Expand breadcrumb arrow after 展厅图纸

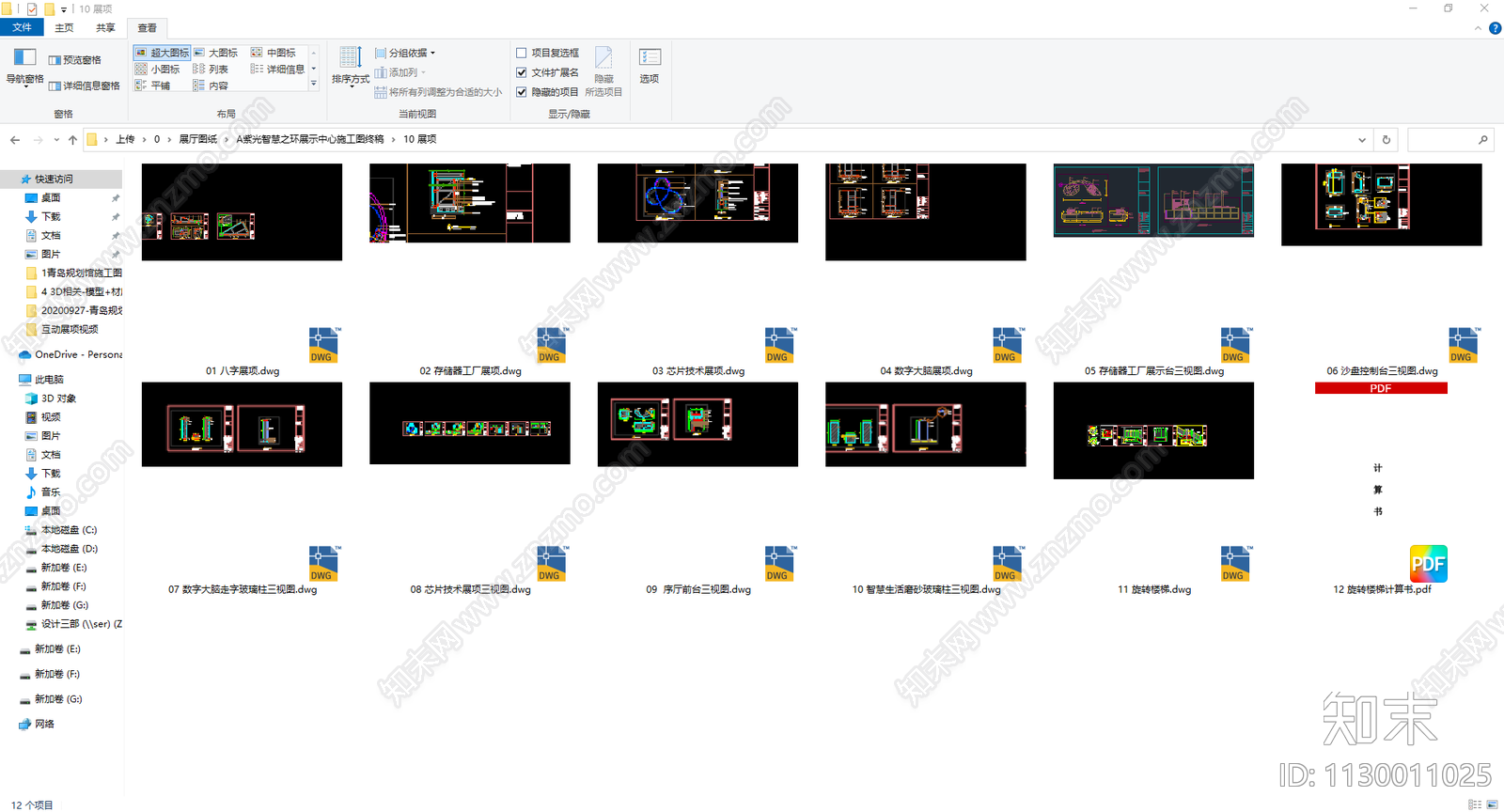227,139
